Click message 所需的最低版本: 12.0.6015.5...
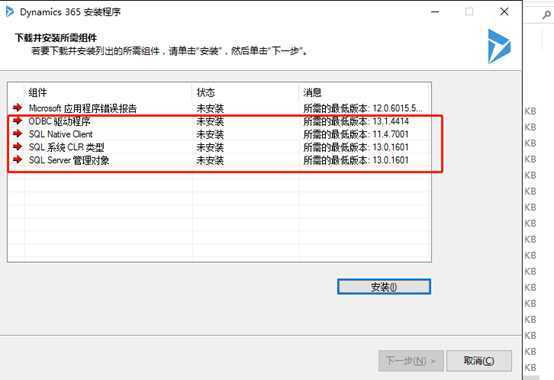The height and width of the screenshot is (380, 554). click(363, 108)
